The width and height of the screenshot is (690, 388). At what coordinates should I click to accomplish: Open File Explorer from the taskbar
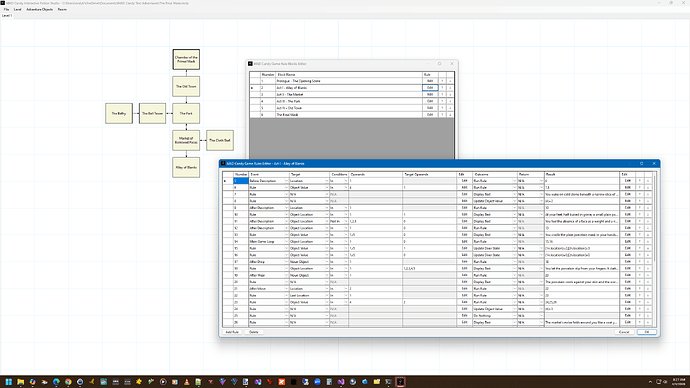[x=20, y=382]
